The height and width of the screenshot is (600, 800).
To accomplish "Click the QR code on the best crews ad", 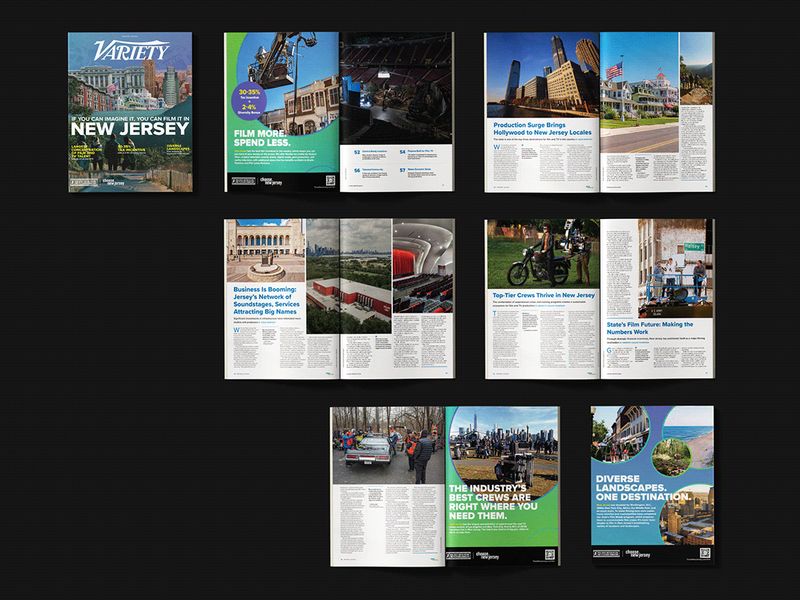I will tap(549, 555).
